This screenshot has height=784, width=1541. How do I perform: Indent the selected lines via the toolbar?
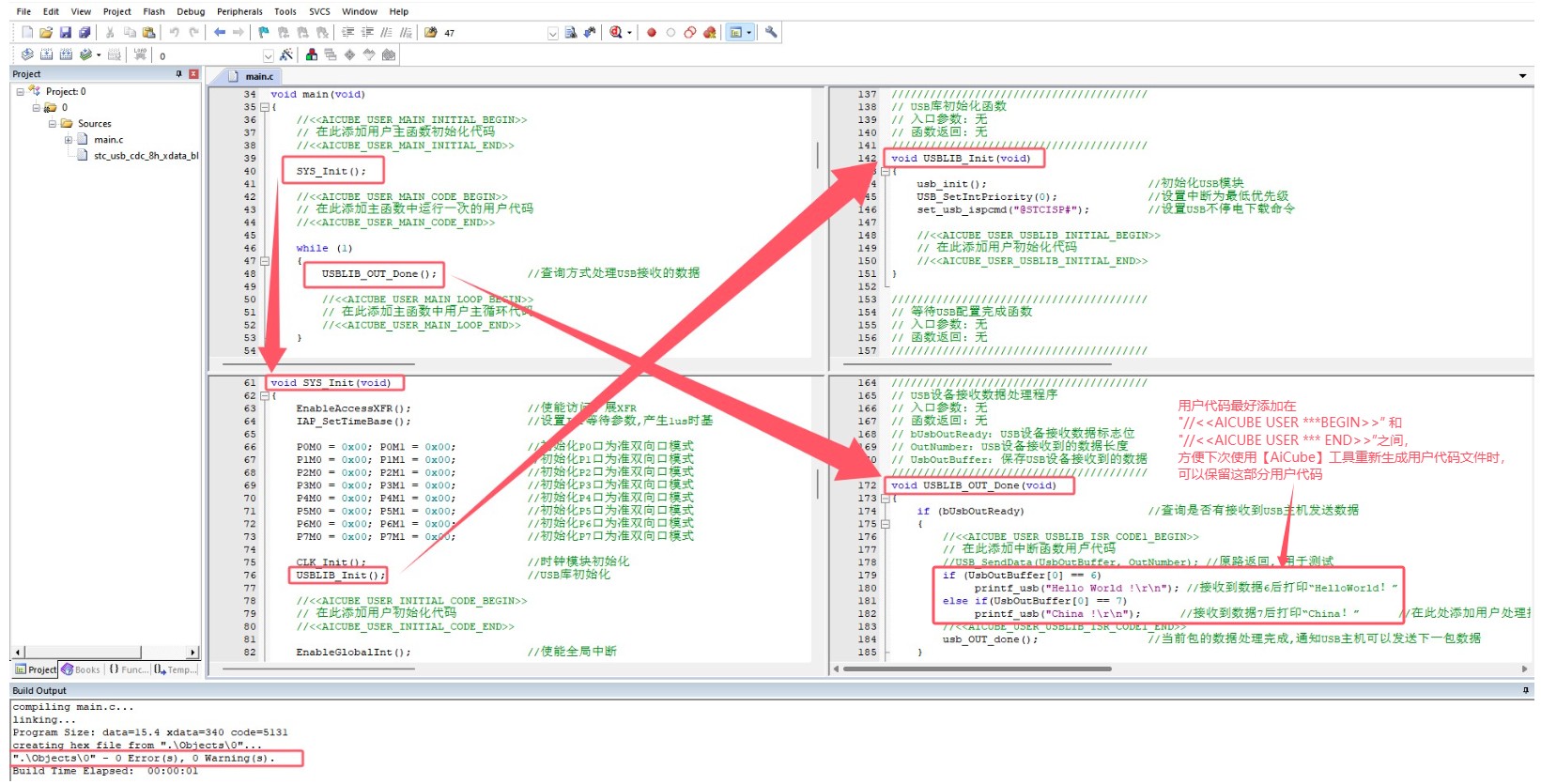tap(348, 32)
